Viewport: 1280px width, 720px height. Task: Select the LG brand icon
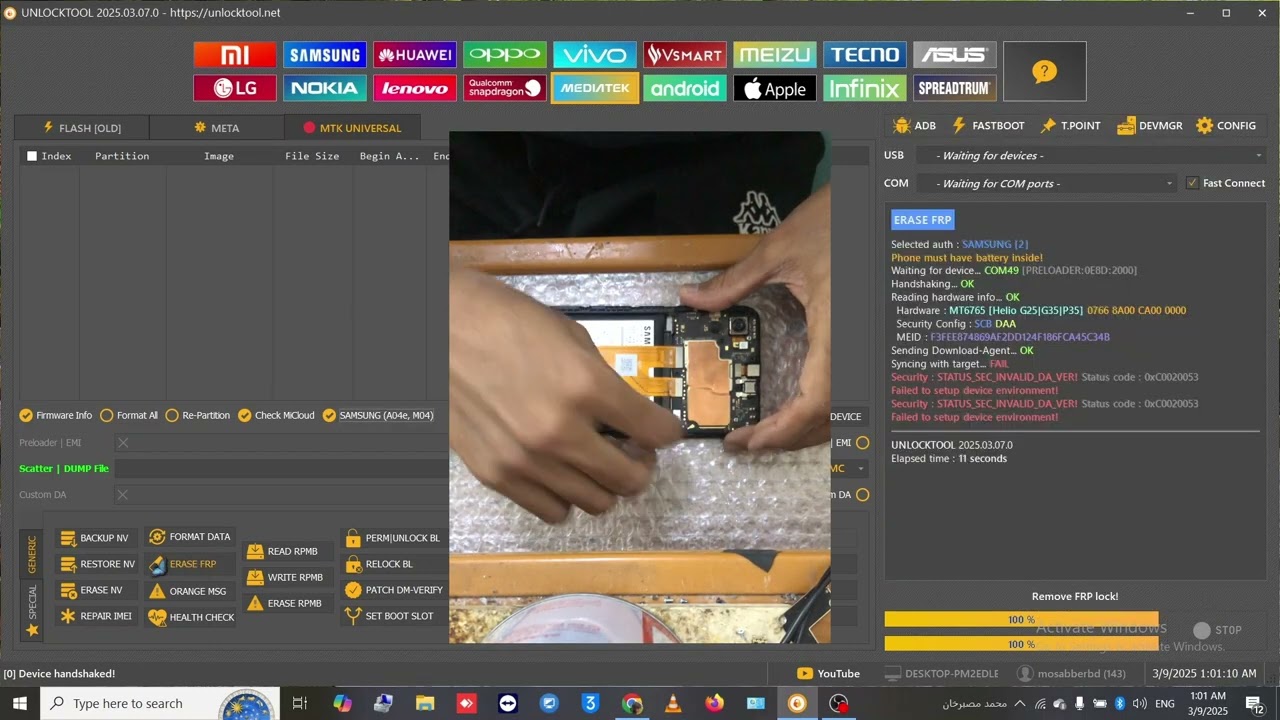tap(235, 88)
